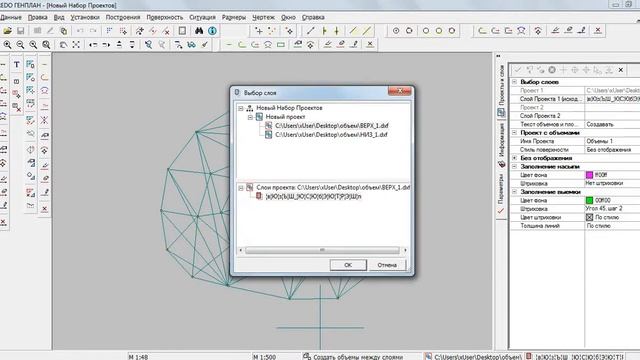Image resolution: width=640 pixels, height=360 pixels.
Task: Click the green Цвет фона swatch
Action: pyautogui.click(x=589, y=200)
